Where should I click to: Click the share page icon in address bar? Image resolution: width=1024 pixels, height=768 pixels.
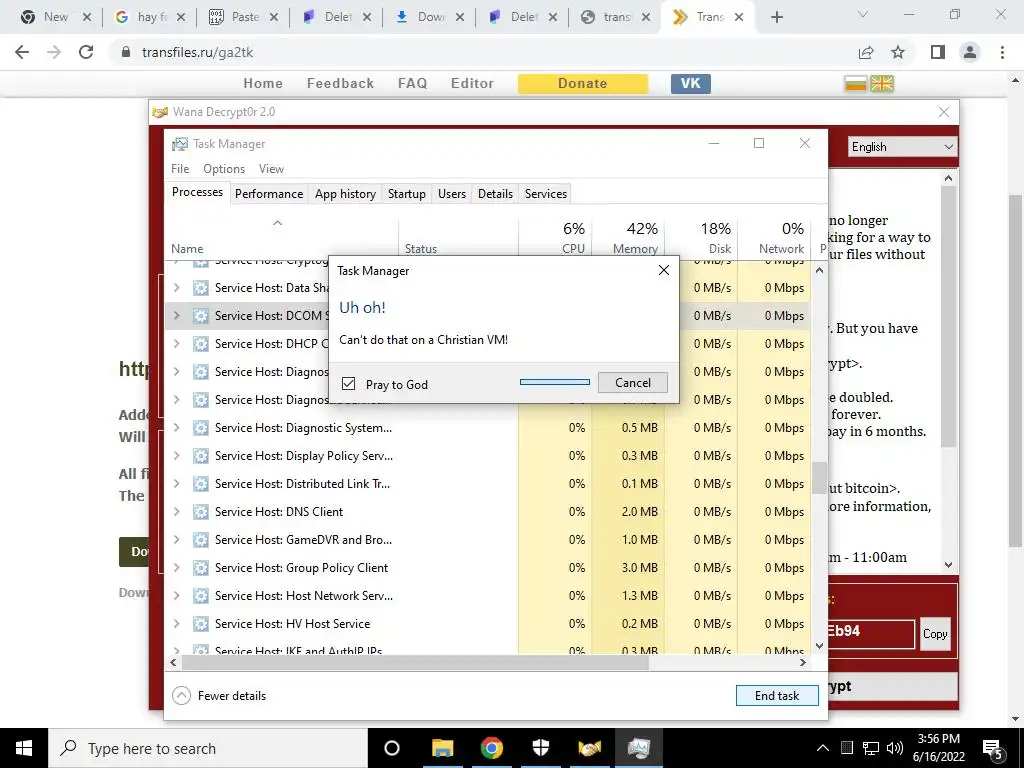(866, 52)
